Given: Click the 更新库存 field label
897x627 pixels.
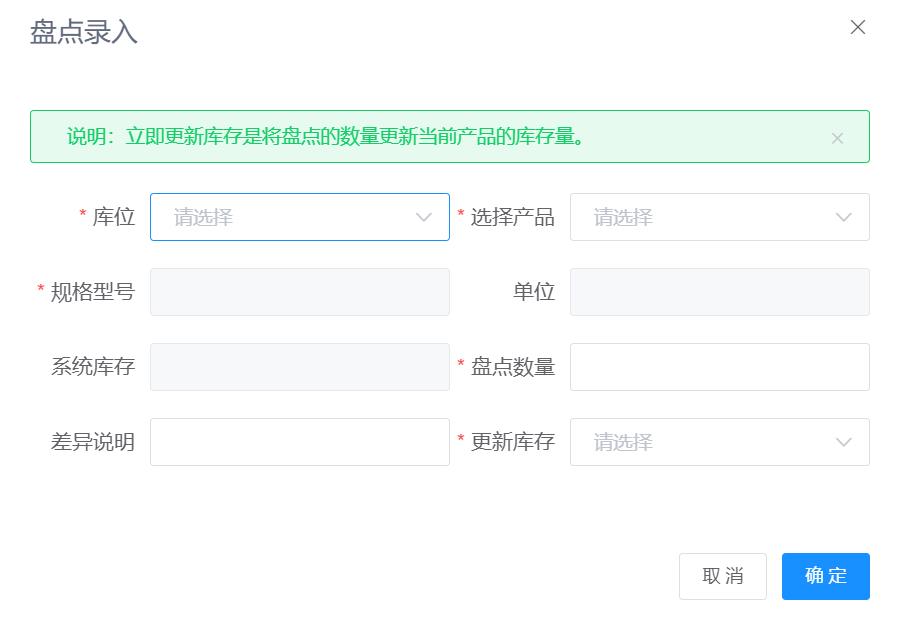Looking at the screenshot, I should 513,442.
